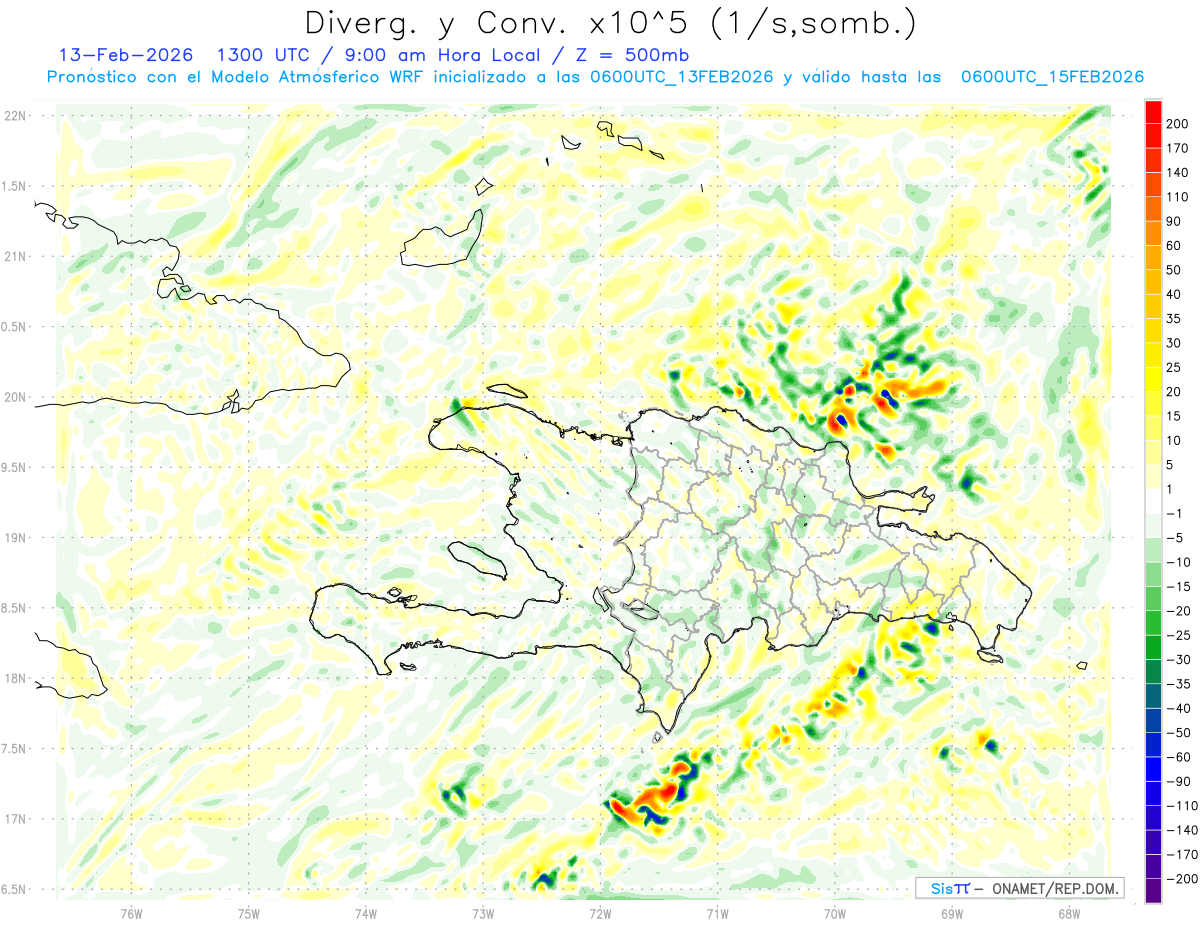Select the "-60" color bar value

(1179, 758)
